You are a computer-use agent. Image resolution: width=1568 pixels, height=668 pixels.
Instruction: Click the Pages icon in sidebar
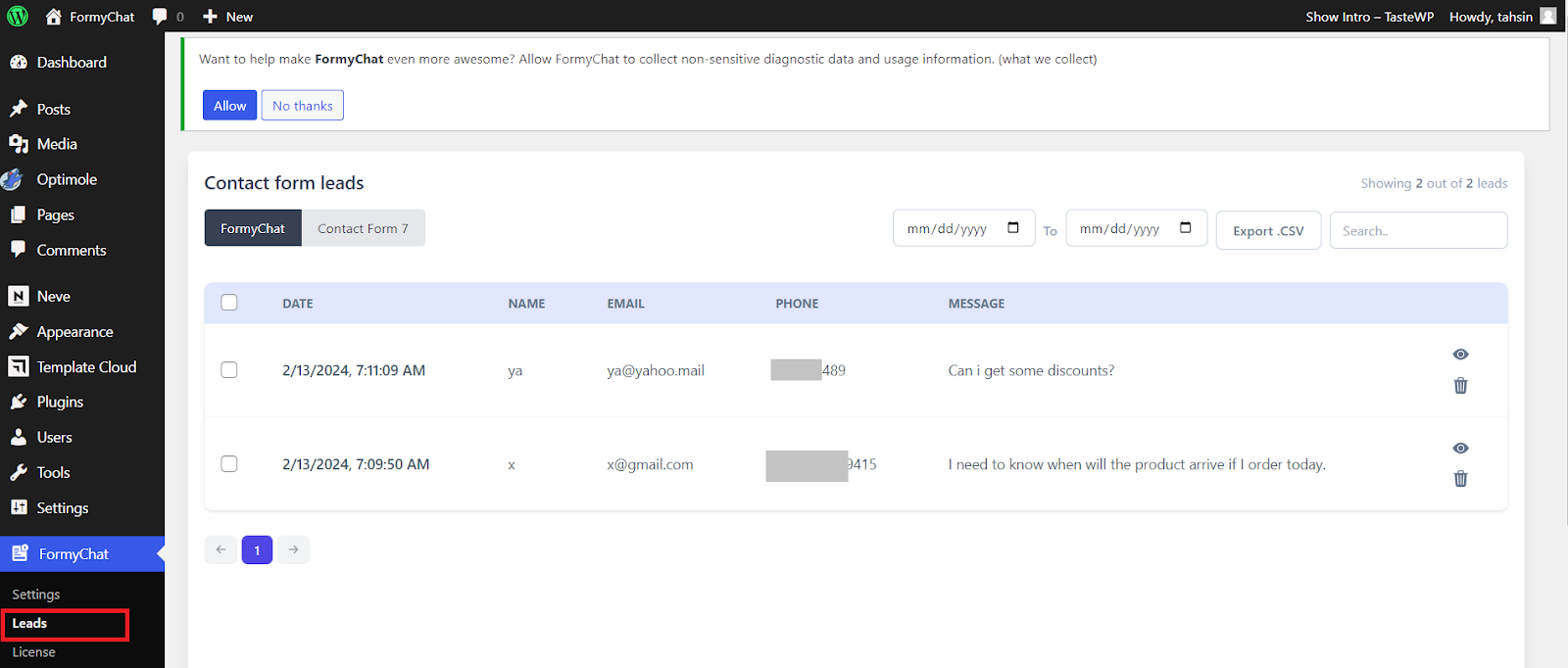18,215
